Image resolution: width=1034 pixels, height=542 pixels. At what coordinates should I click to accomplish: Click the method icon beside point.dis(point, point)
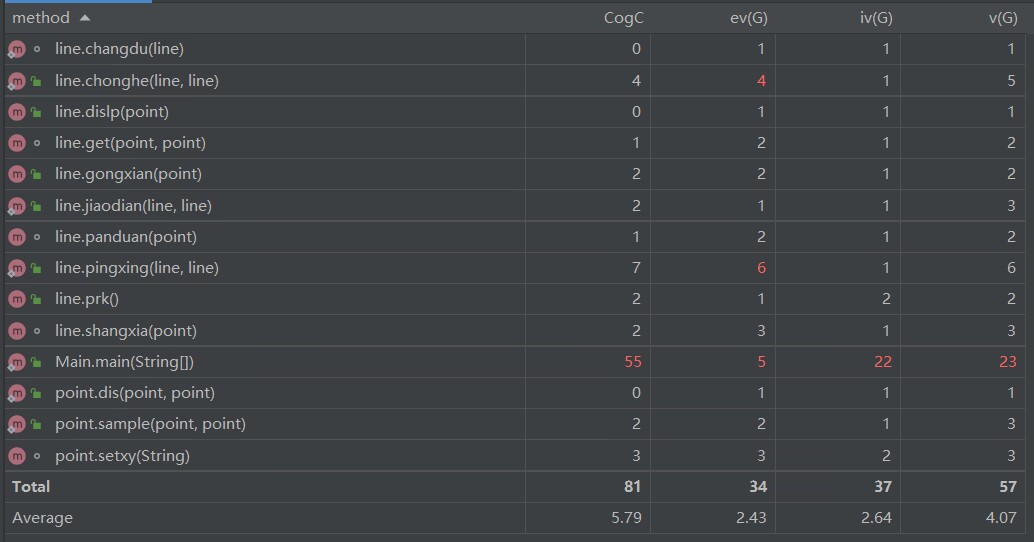coord(17,393)
